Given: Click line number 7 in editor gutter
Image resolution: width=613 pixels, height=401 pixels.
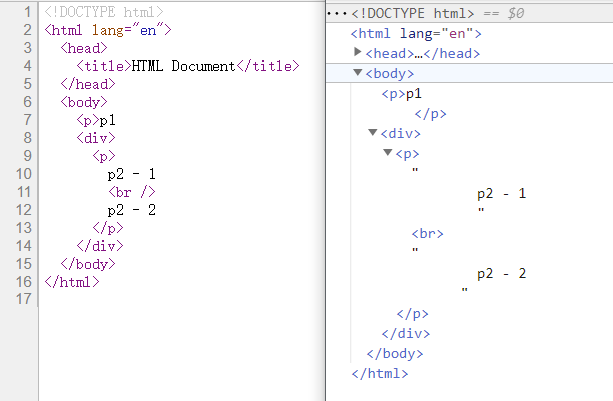Looking at the screenshot, I should click(27, 120).
